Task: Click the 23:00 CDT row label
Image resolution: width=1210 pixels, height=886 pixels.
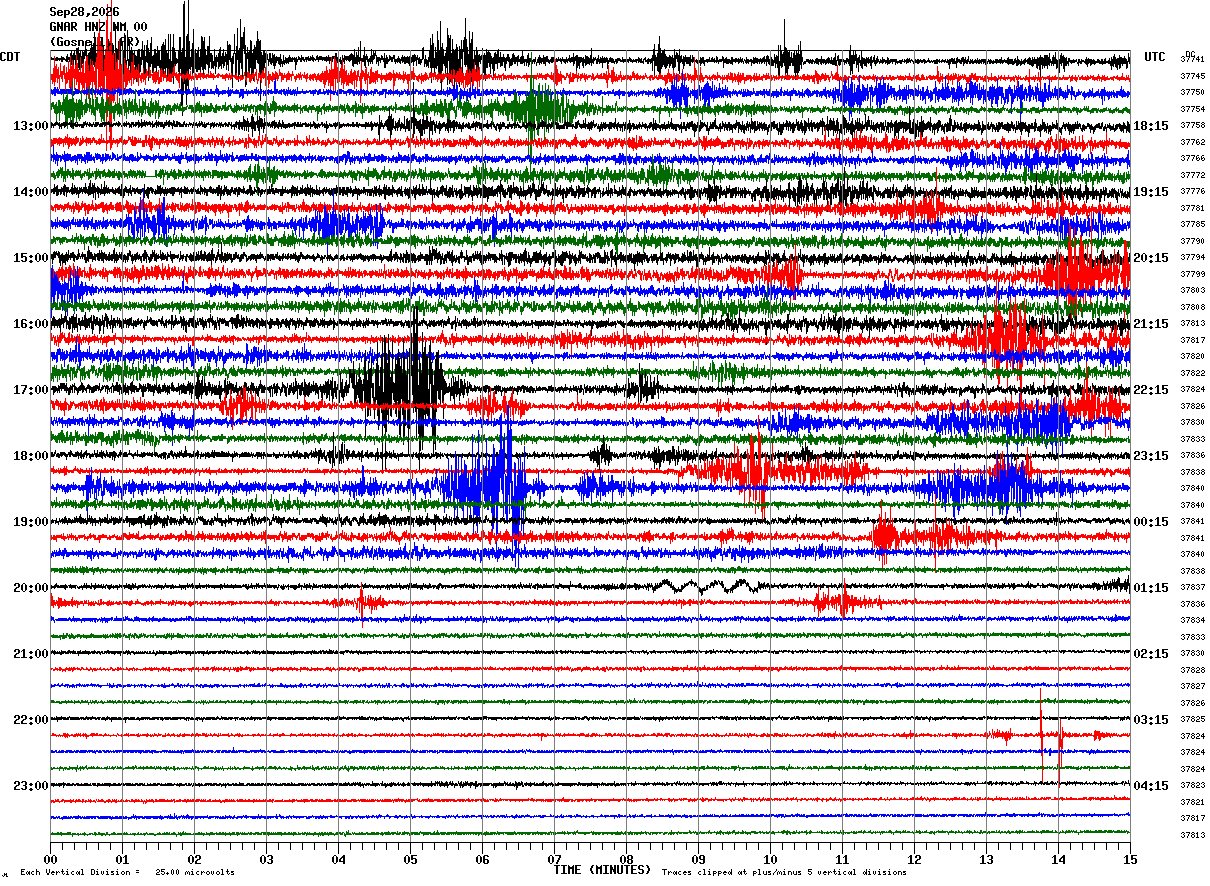Action: [30, 786]
